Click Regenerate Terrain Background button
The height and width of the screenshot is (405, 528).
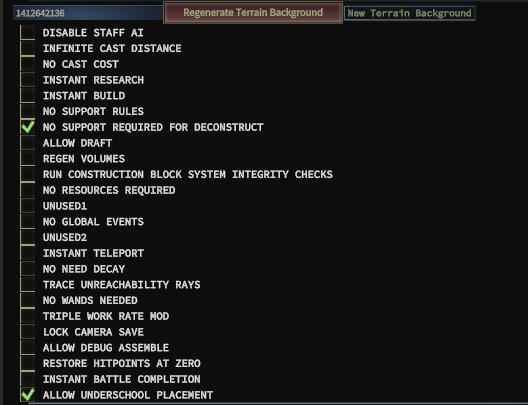coord(253,12)
